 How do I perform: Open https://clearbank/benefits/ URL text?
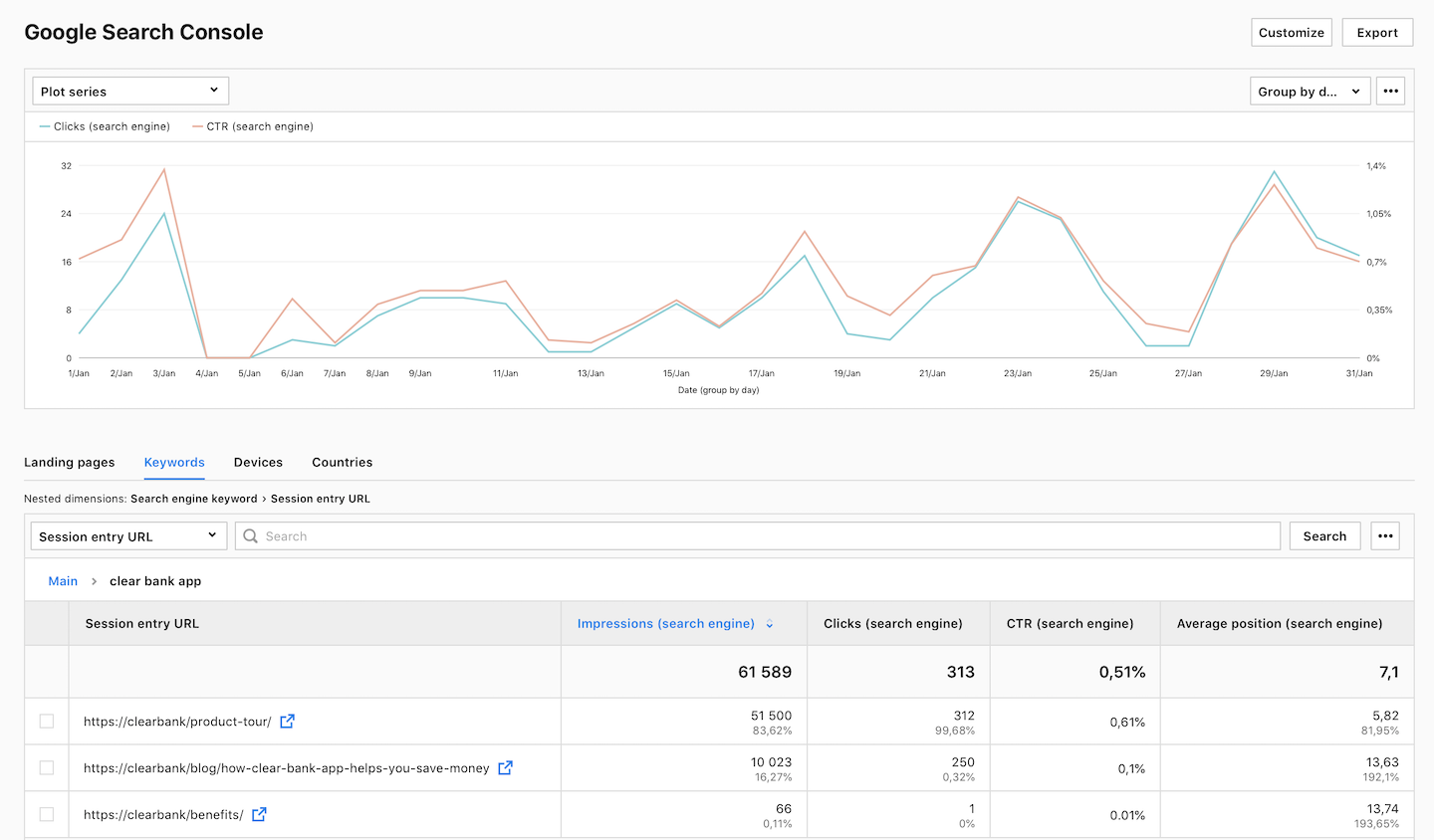(163, 815)
